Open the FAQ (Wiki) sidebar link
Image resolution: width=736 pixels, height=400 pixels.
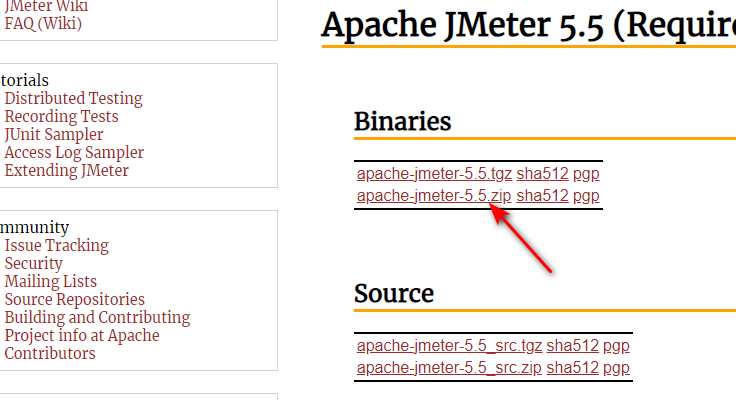pos(43,23)
